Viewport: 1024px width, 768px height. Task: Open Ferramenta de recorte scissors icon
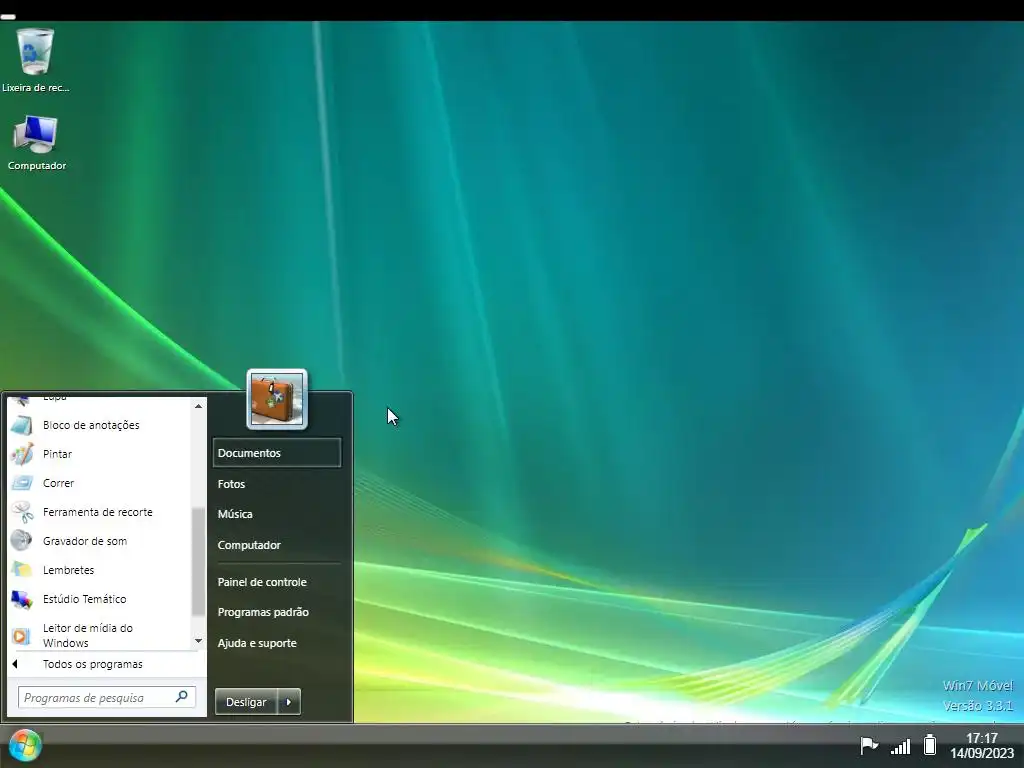[22, 512]
